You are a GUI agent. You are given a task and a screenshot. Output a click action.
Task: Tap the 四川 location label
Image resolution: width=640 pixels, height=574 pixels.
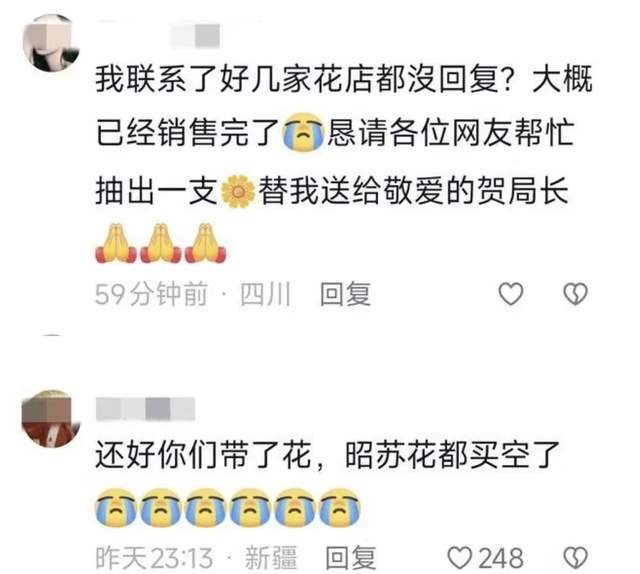tap(265, 294)
